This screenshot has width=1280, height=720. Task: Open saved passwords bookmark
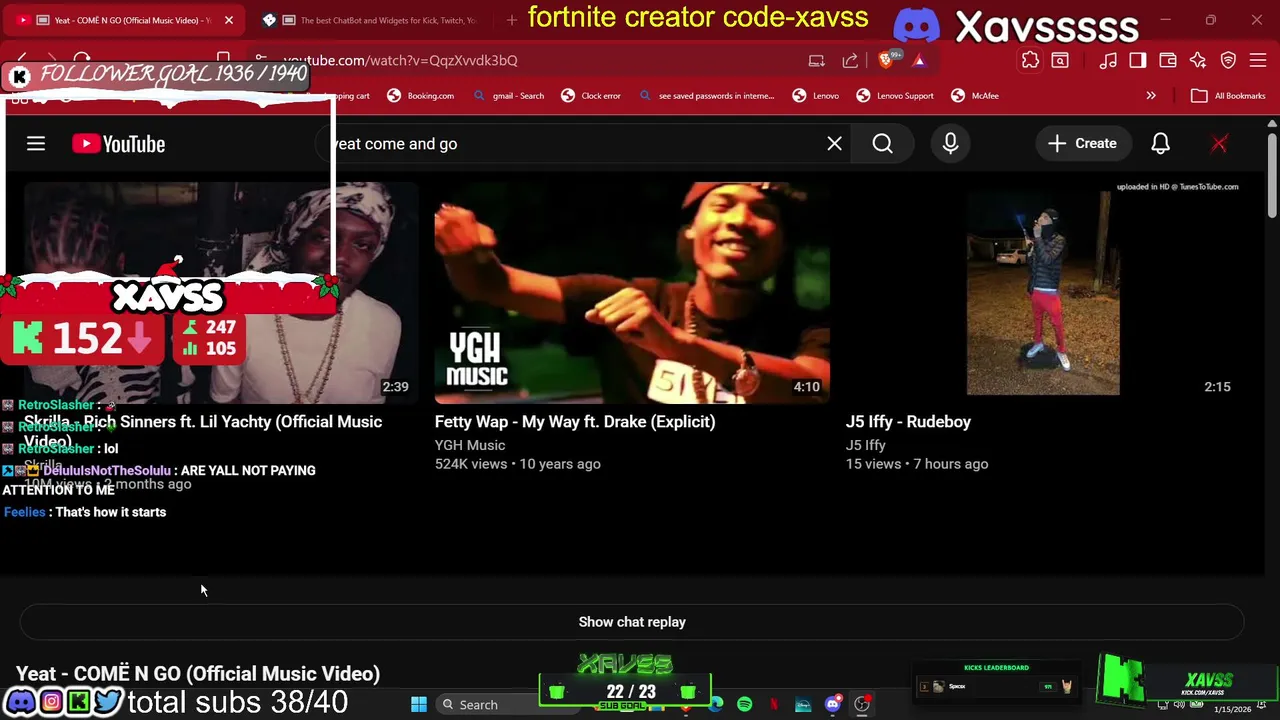(706, 96)
